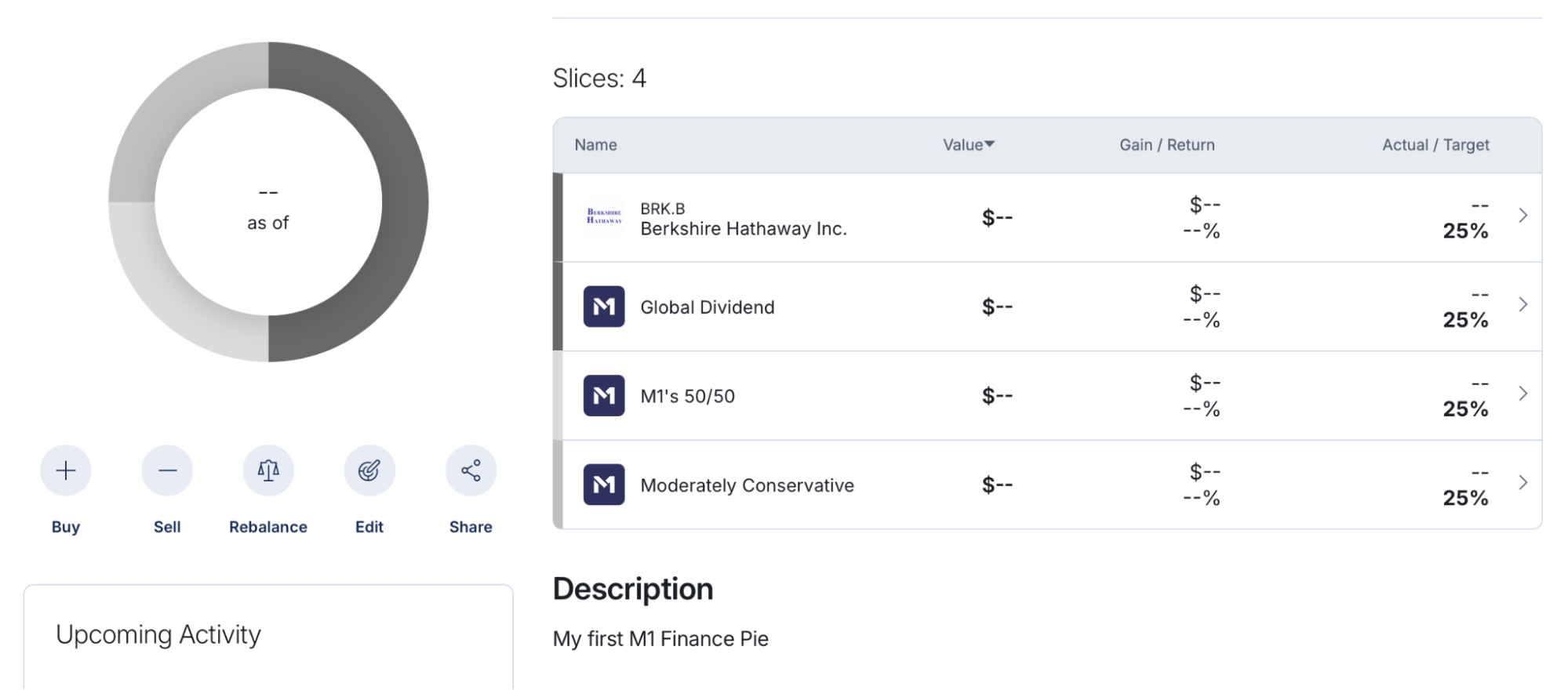Screen dimensions: 1568x690
Task: Click the 25% target for M1's 50/50
Action: click(1465, 409)
